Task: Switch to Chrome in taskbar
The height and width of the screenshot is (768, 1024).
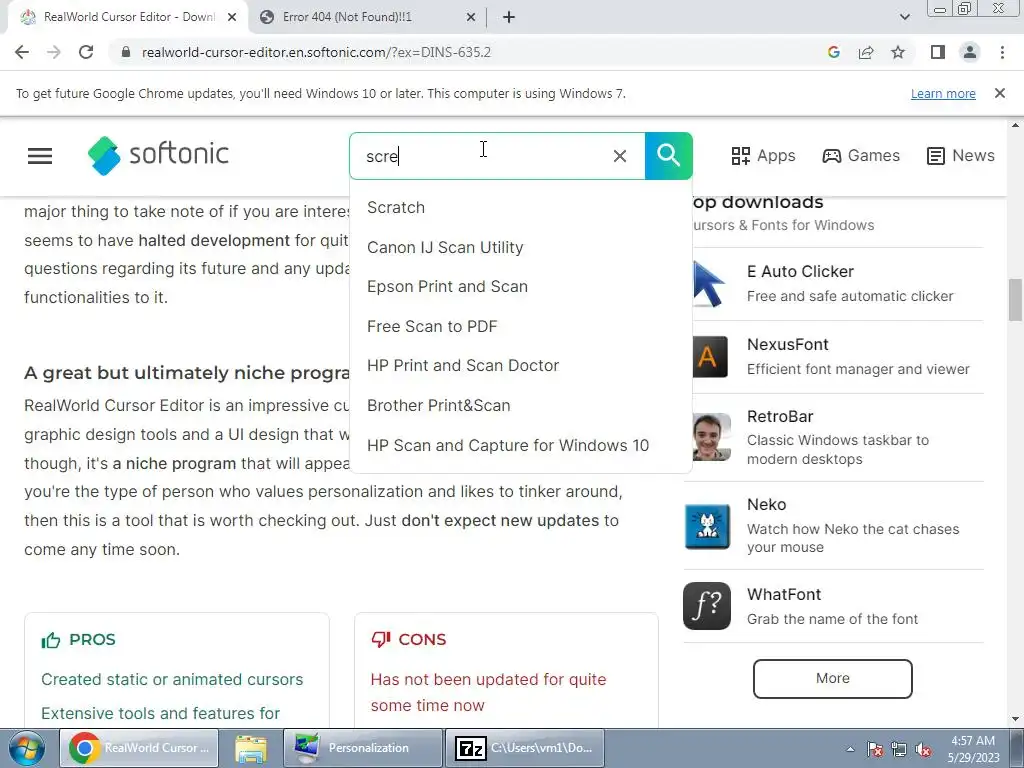Action: click(x=139, y=748)
